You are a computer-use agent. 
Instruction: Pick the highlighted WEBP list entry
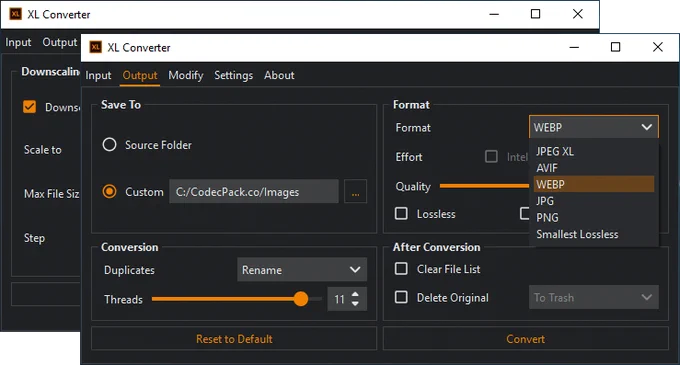pyautogui.click(x=594, y=184)
